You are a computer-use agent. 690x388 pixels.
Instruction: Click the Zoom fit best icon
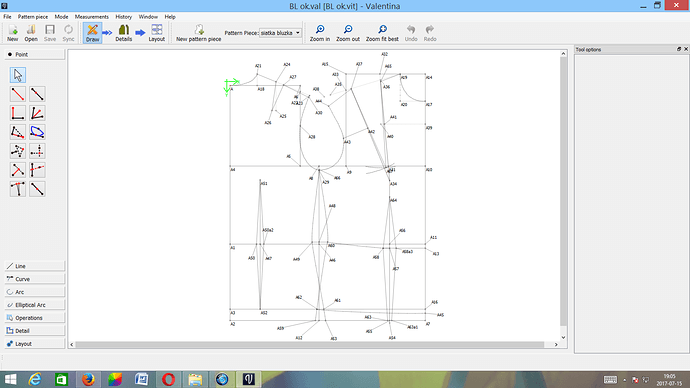tap(382, 33)
